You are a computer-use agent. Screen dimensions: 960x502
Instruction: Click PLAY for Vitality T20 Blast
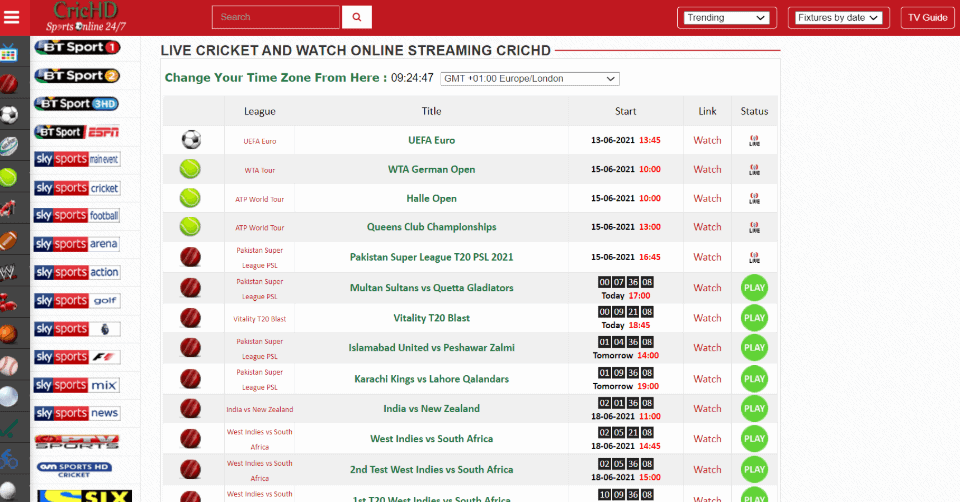pyautogui.click(x=754, y=318)
